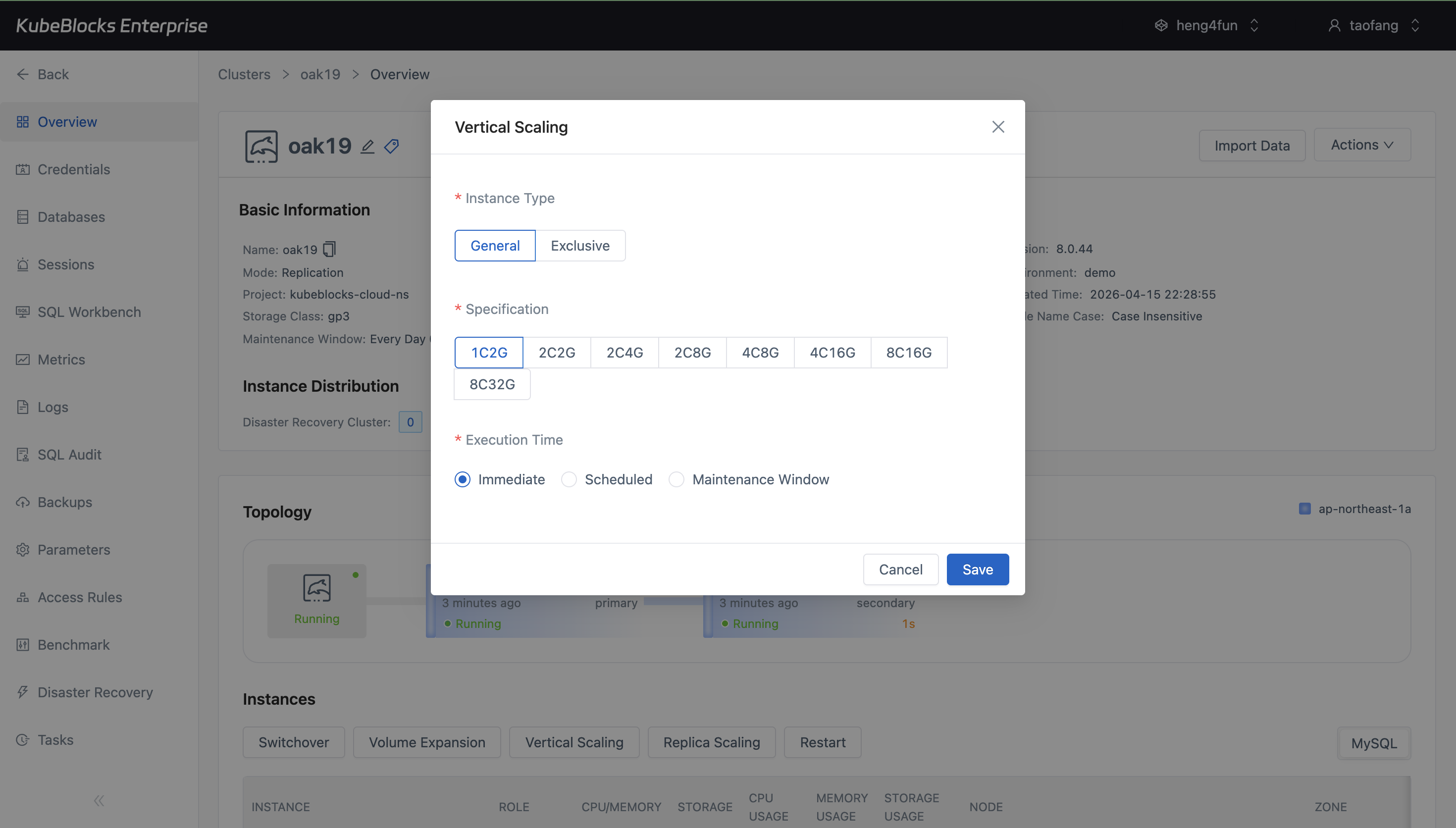Image resolution: width=1456 pixels, height=828 pixels.
Task: Choose the 8C16G specification
Action: (908, 353)
